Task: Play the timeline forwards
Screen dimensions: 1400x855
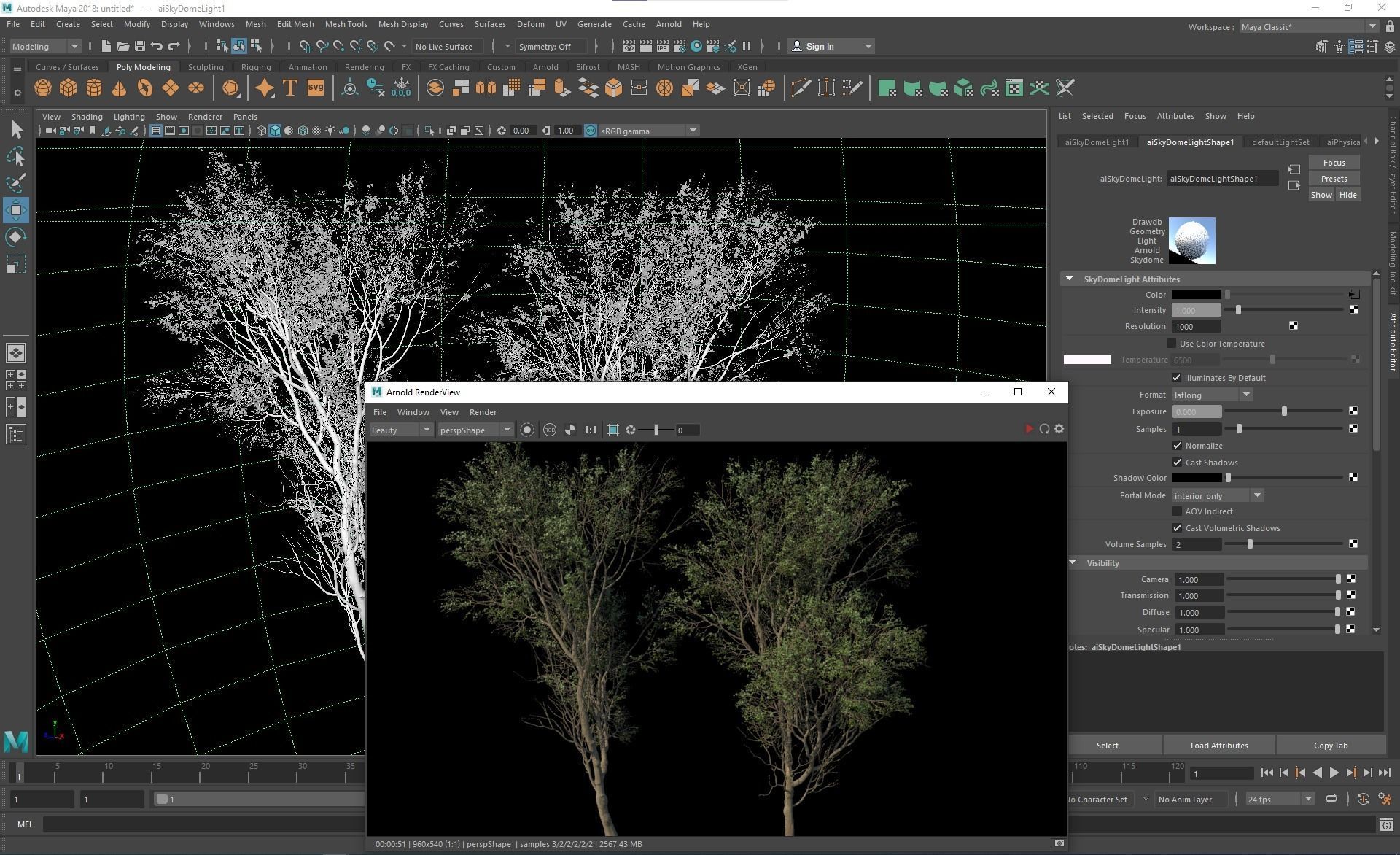Action: [1334, 773]
